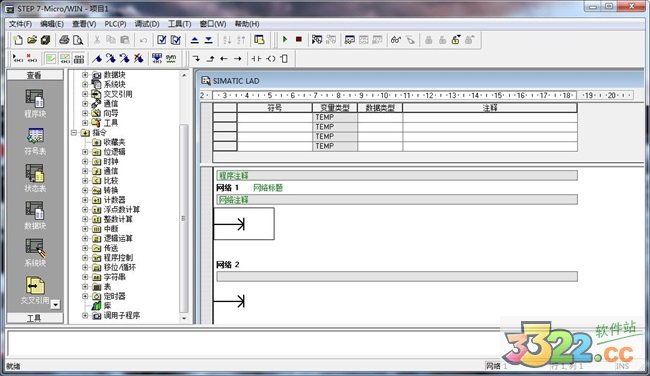Click the green Run PLC icon
The image size is (650, 376).
285,39
